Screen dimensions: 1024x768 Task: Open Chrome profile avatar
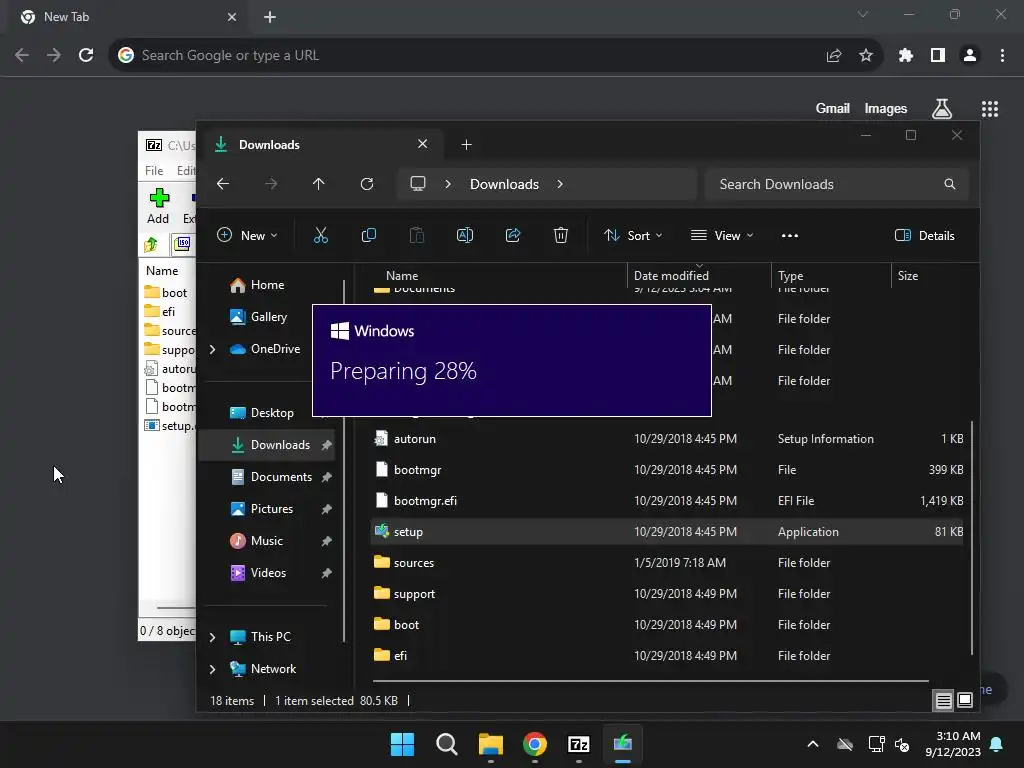[970, 56]
